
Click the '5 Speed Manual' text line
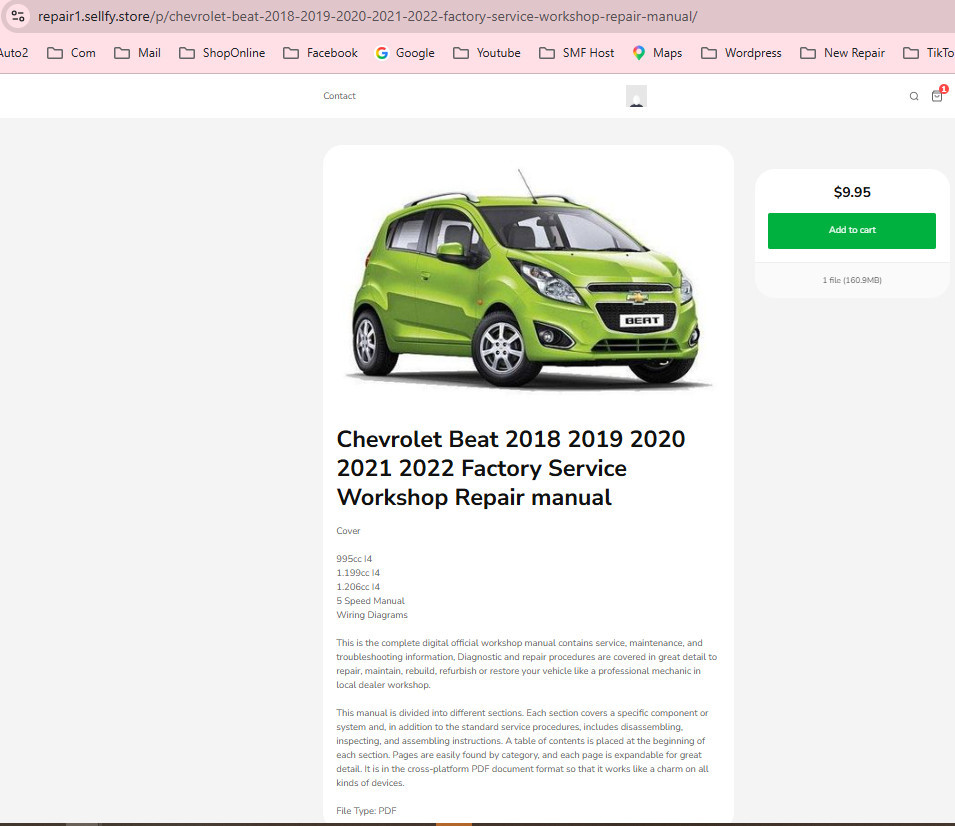pyautogui.click(x=370, y=601)
